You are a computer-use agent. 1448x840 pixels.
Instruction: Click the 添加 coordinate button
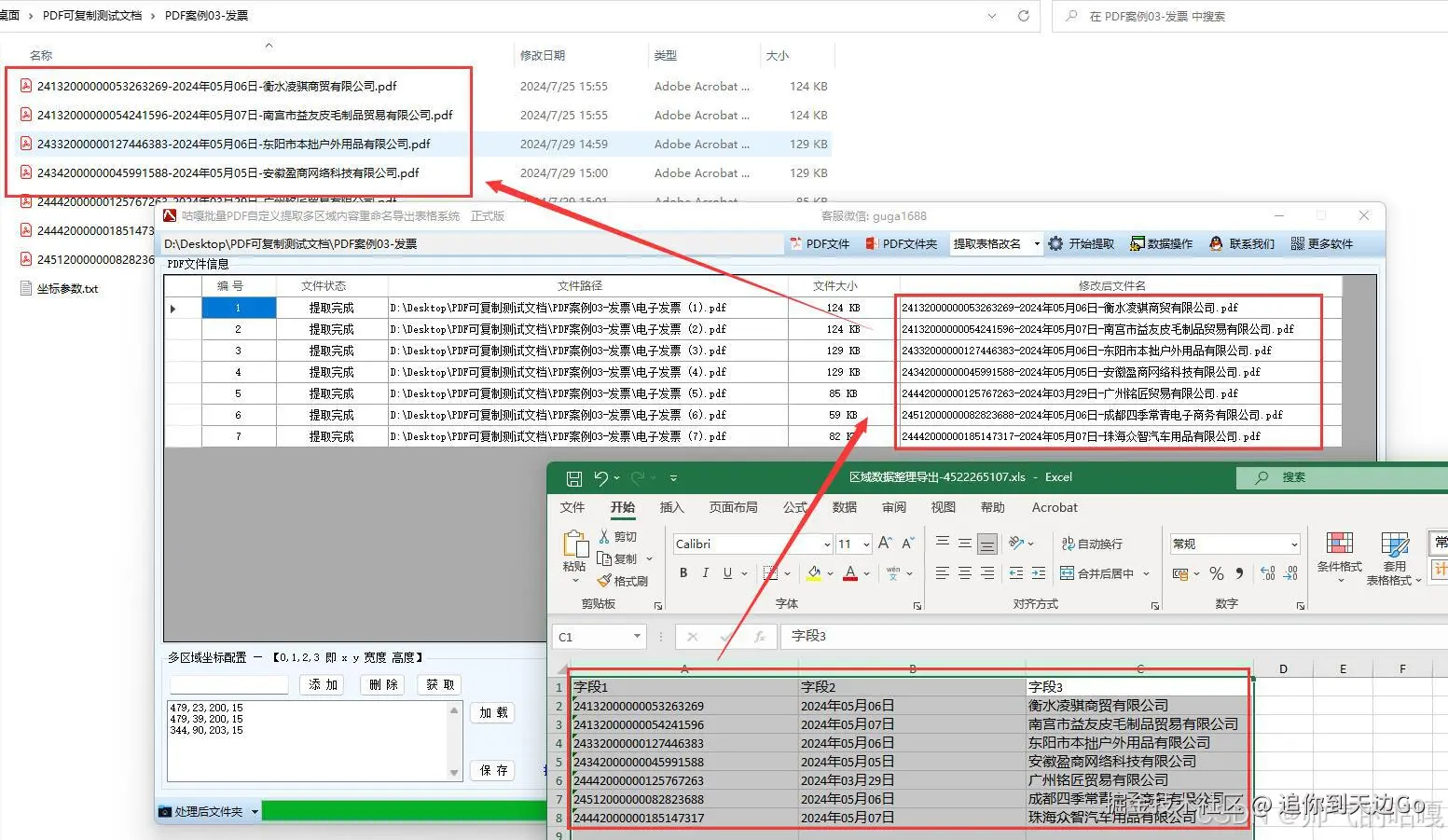(x=323, y=685)
